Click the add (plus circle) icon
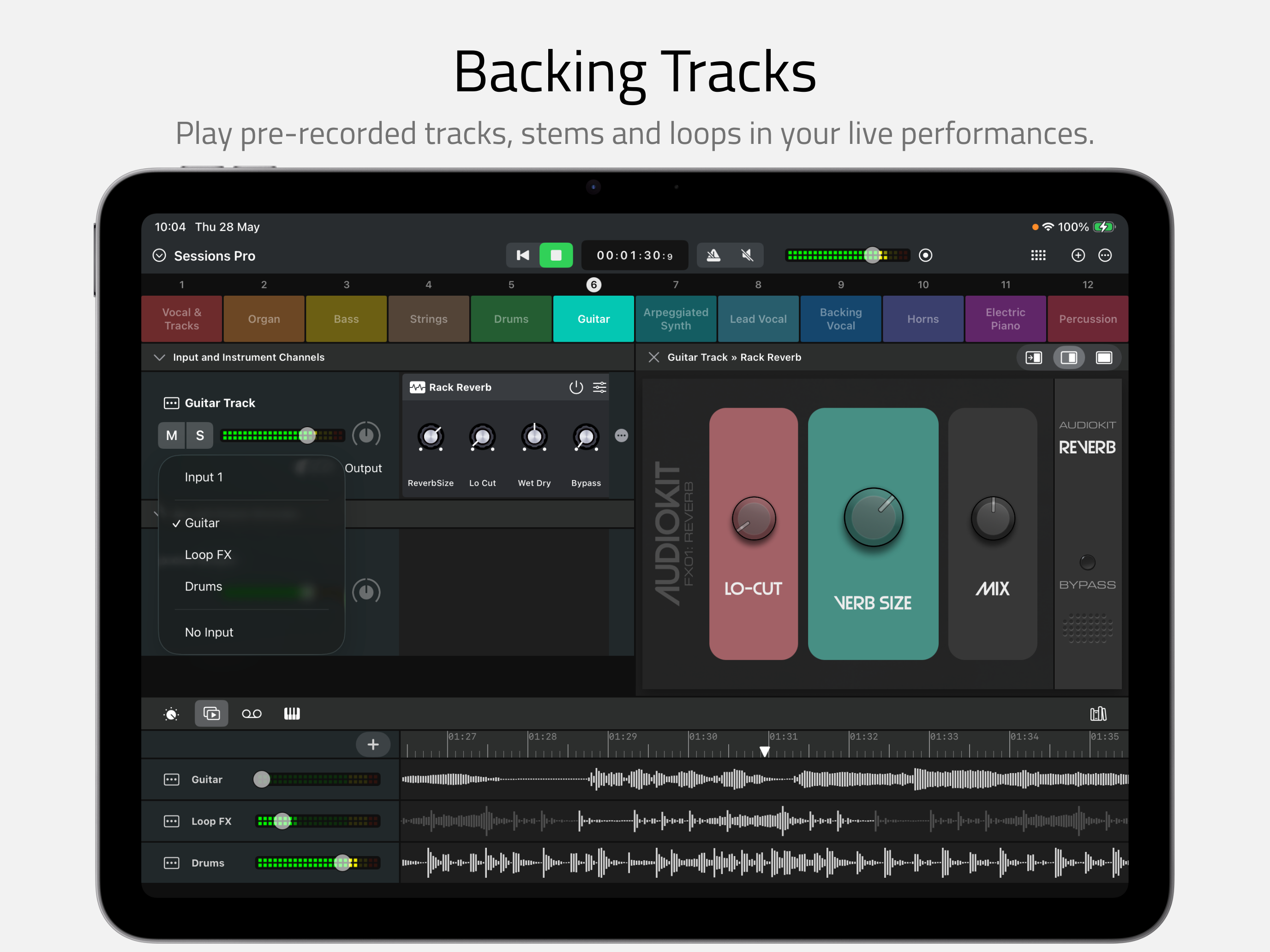 pyautogui.click(x=1078, y=256)
